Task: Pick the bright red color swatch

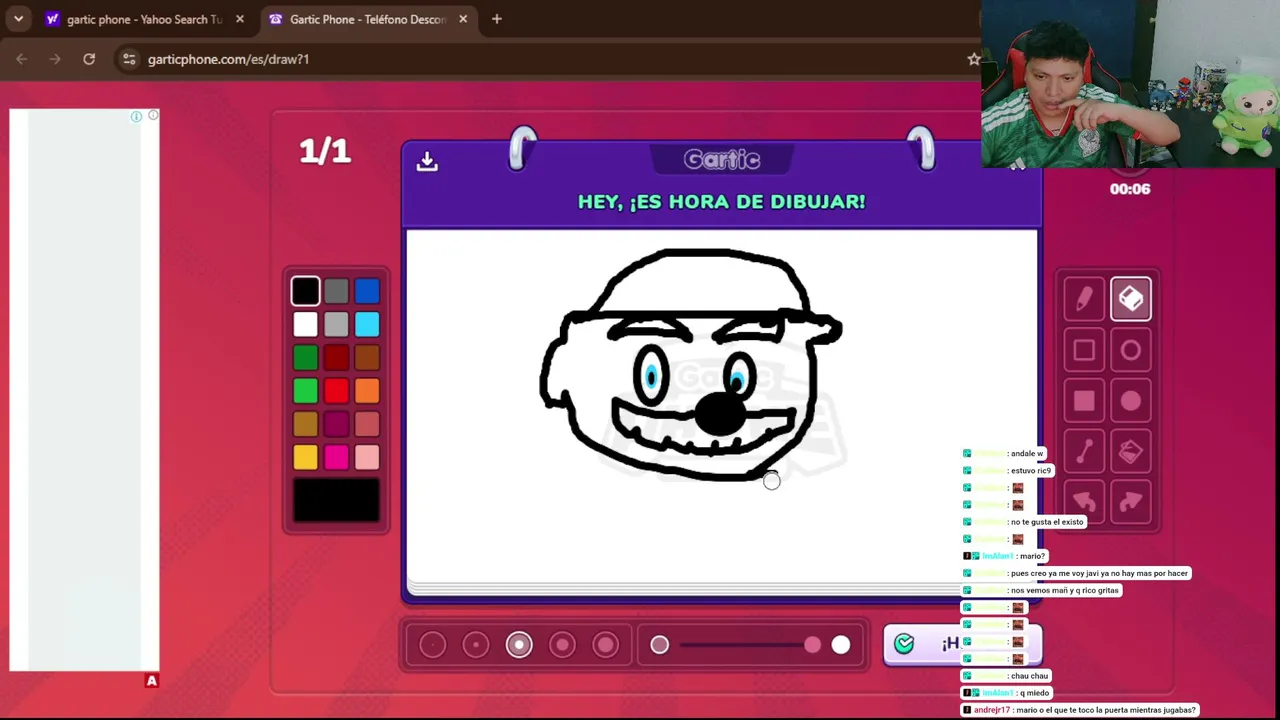Action: [x=336, y=391]
